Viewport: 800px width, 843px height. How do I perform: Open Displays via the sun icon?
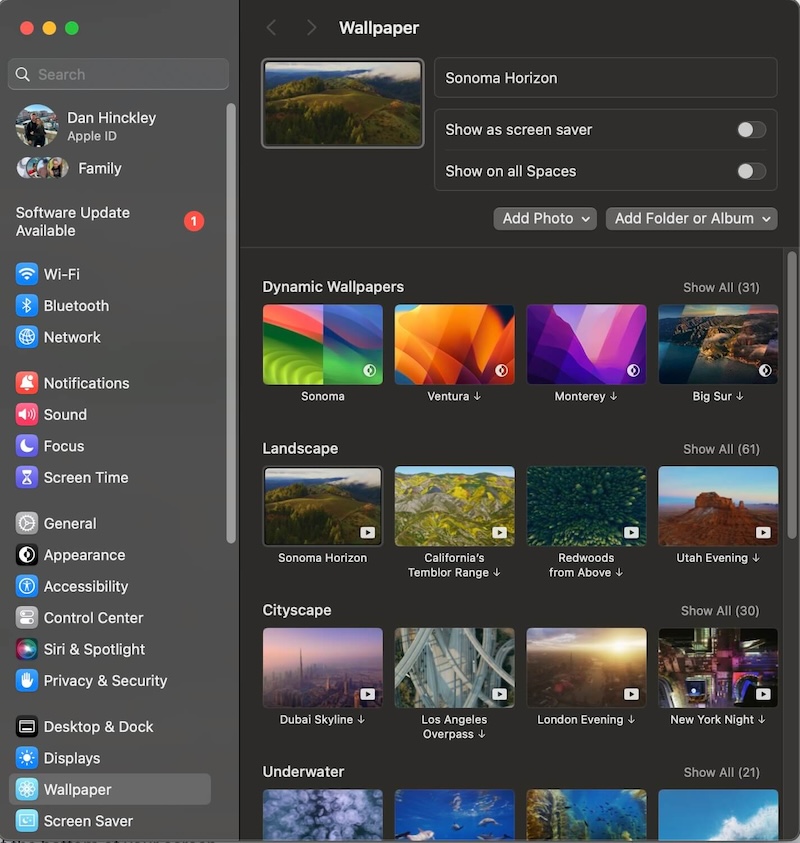(26, 758)
